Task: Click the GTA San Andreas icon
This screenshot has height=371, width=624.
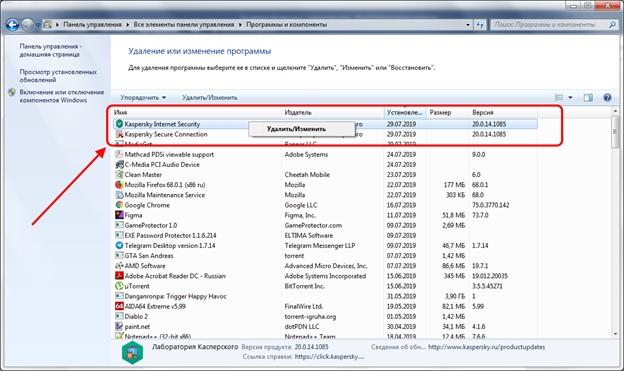Action: coord(119,256)
